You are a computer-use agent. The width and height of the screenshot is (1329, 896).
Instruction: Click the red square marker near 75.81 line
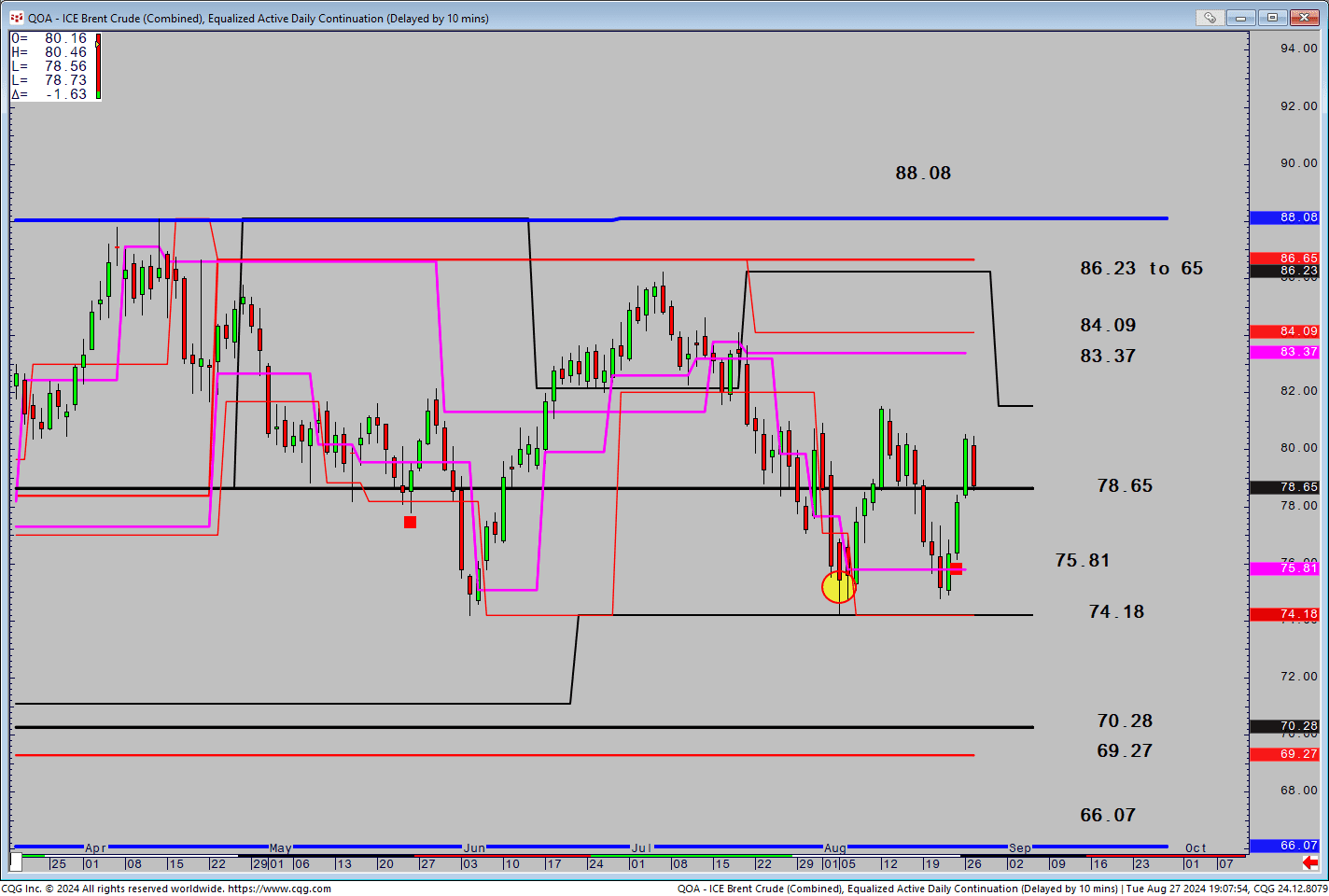click(x=956, y=568)
